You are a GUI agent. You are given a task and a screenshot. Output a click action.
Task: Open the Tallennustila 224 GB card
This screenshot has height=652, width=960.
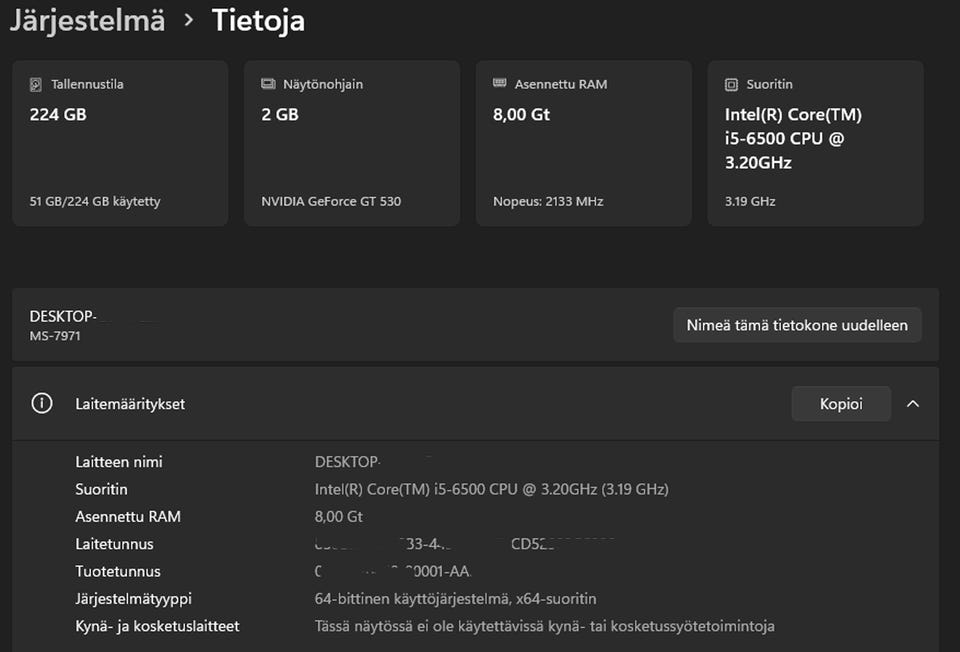(120, 143)
